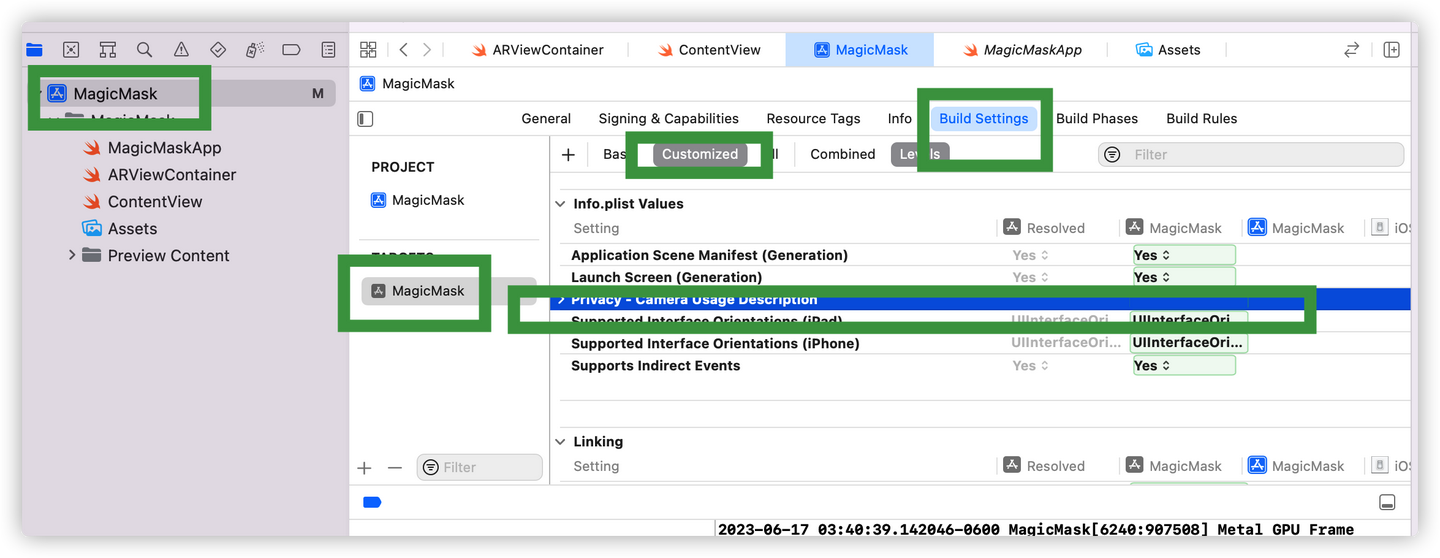Toggle the project and targets list sidebar
The width and height of the screenshot is (1440, 558).
365,119
